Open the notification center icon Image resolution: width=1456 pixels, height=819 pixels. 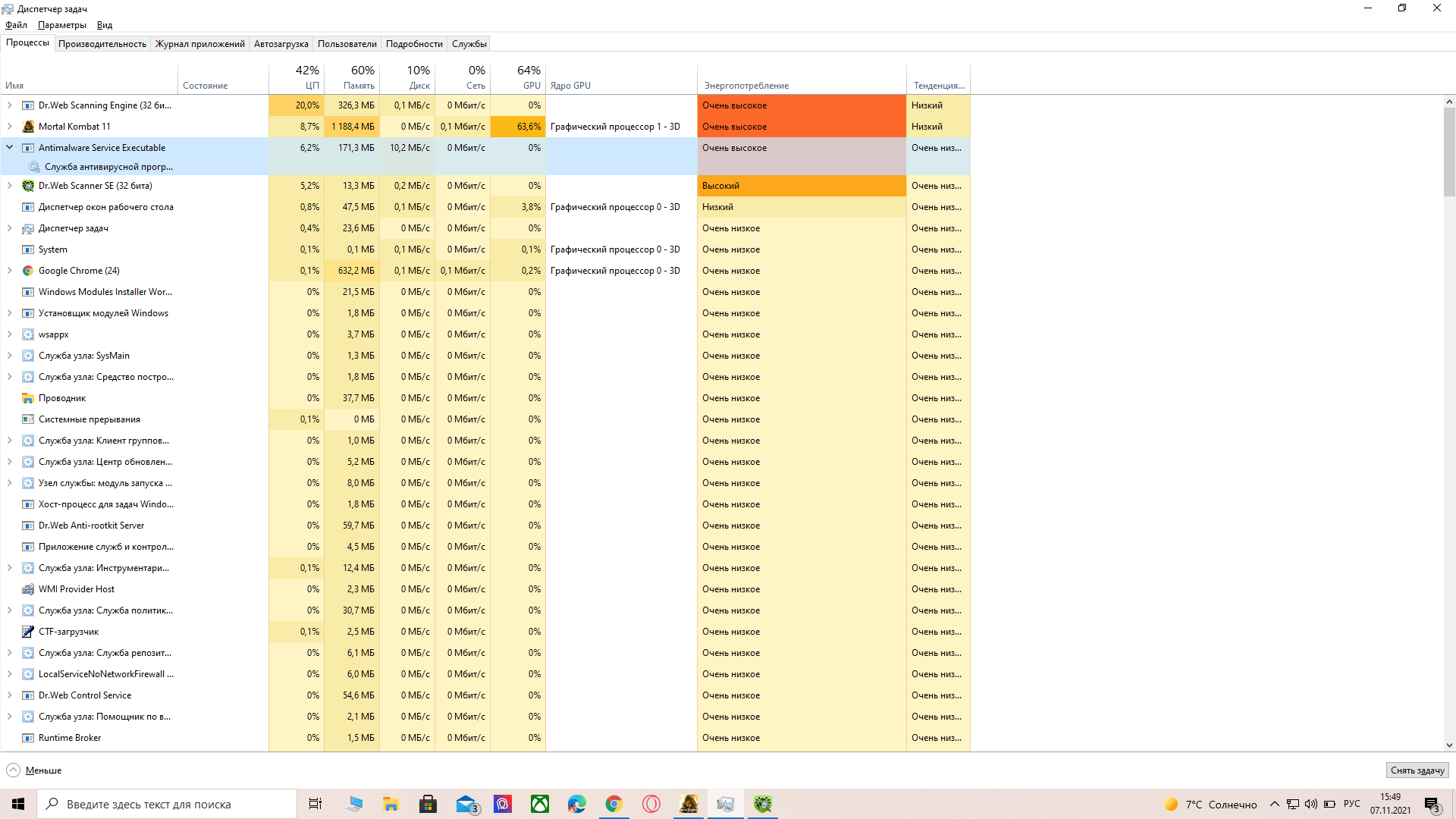click(1432, 804)
